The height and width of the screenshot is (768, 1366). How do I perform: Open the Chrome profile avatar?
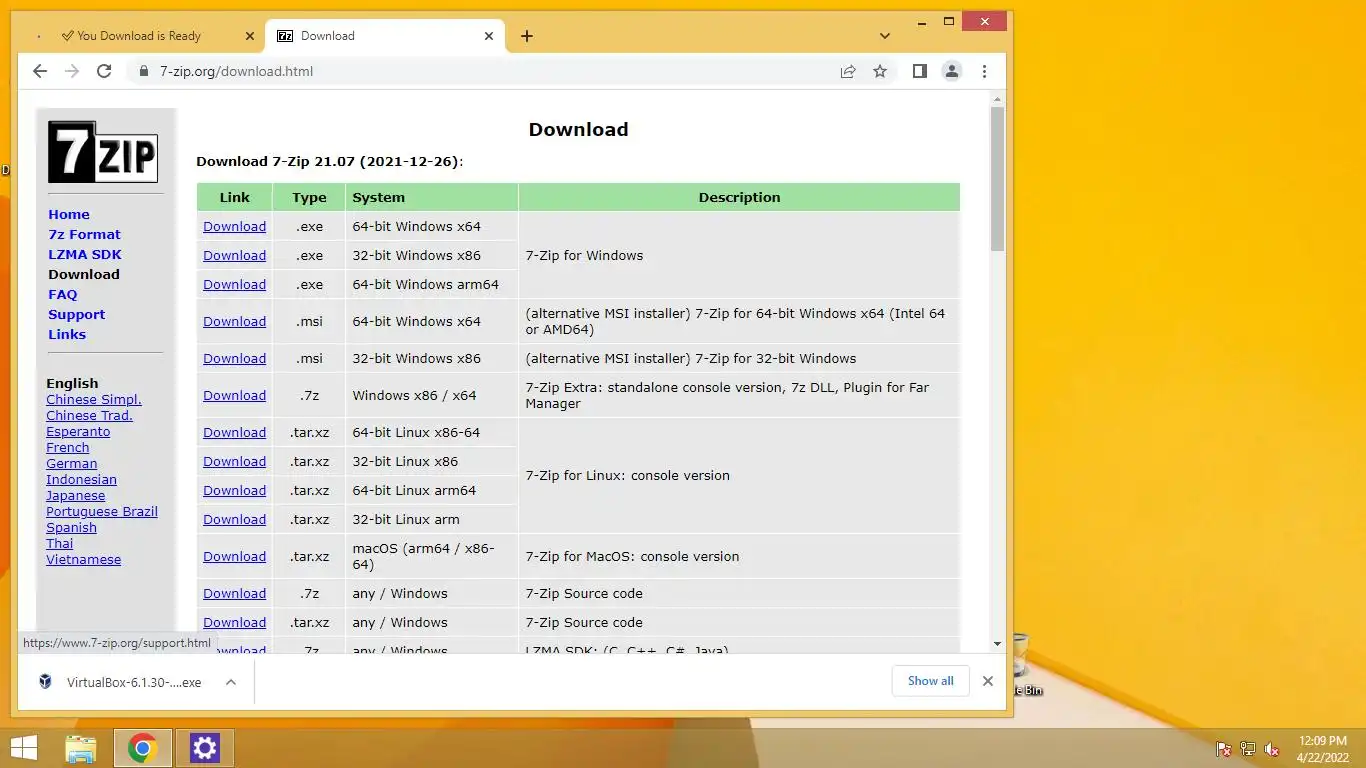(x=952, y=71)
